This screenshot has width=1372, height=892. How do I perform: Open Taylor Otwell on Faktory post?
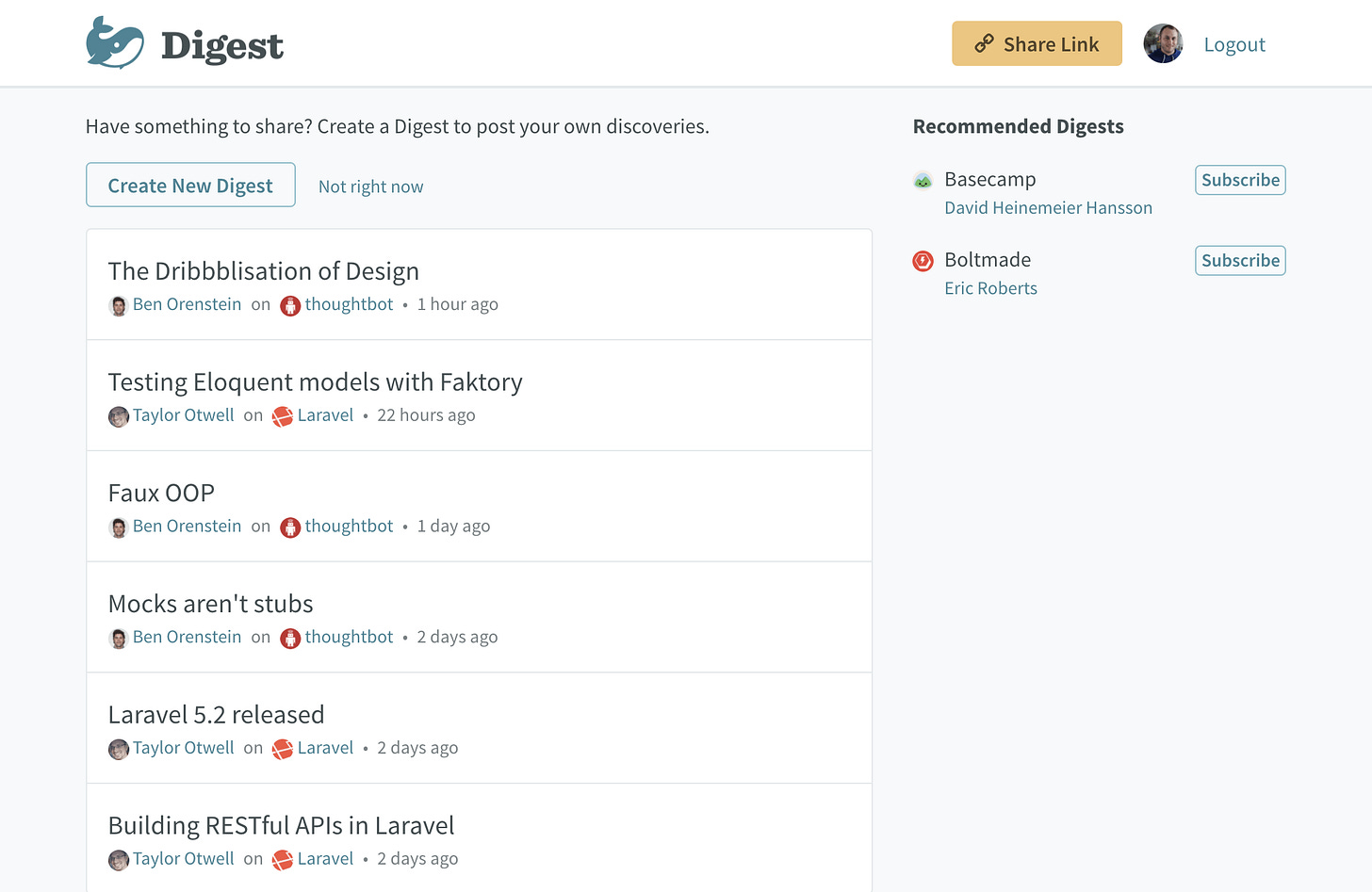tap(183, 415)
